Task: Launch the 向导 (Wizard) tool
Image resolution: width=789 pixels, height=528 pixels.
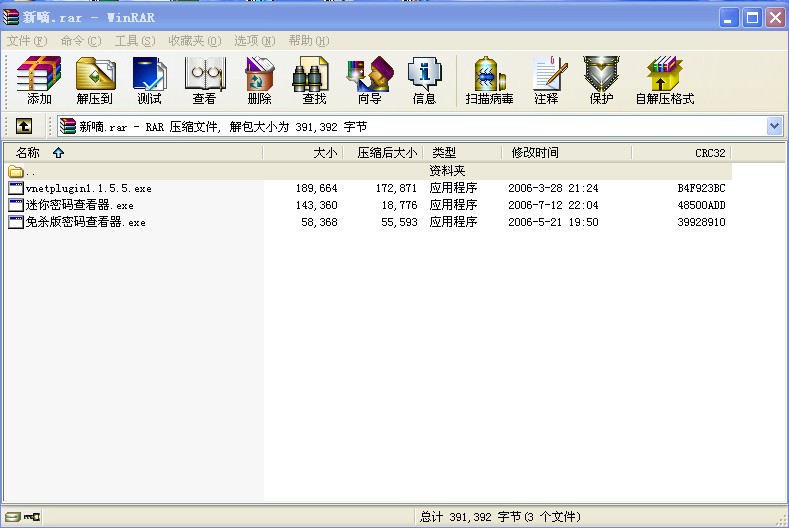Action: (370, 80)
